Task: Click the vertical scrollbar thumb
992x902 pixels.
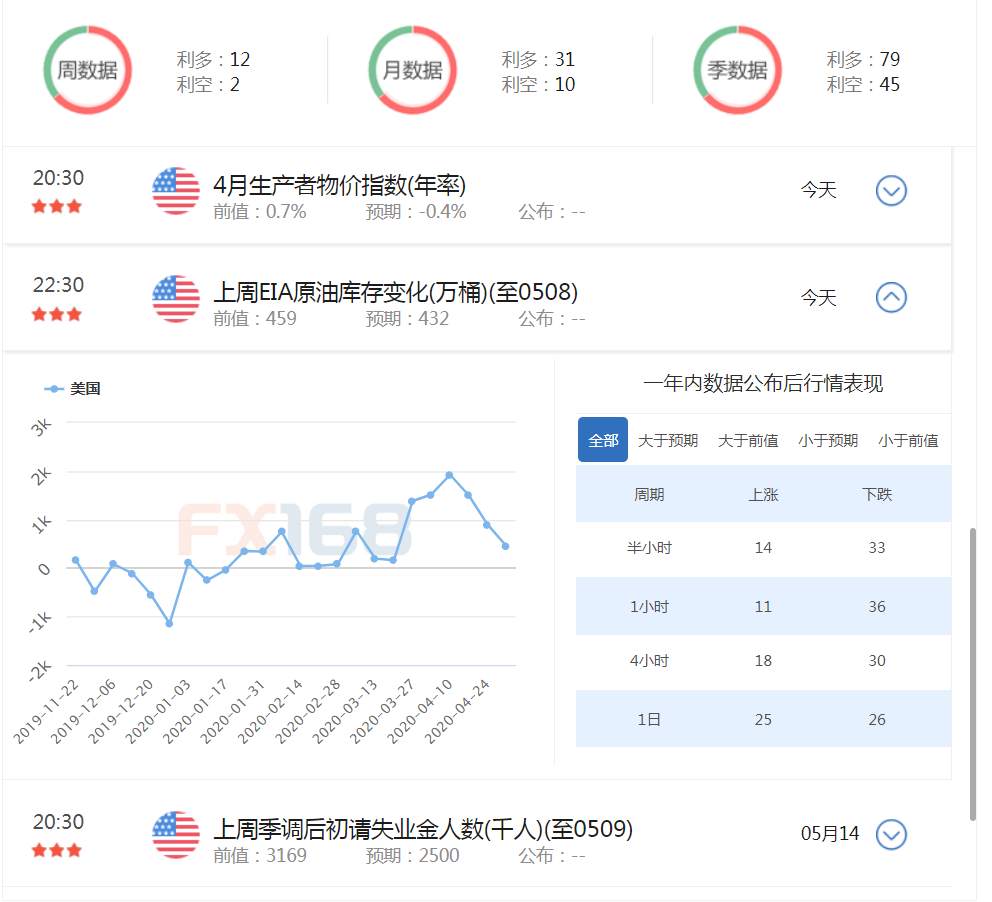Action: (x=973, y=674)
